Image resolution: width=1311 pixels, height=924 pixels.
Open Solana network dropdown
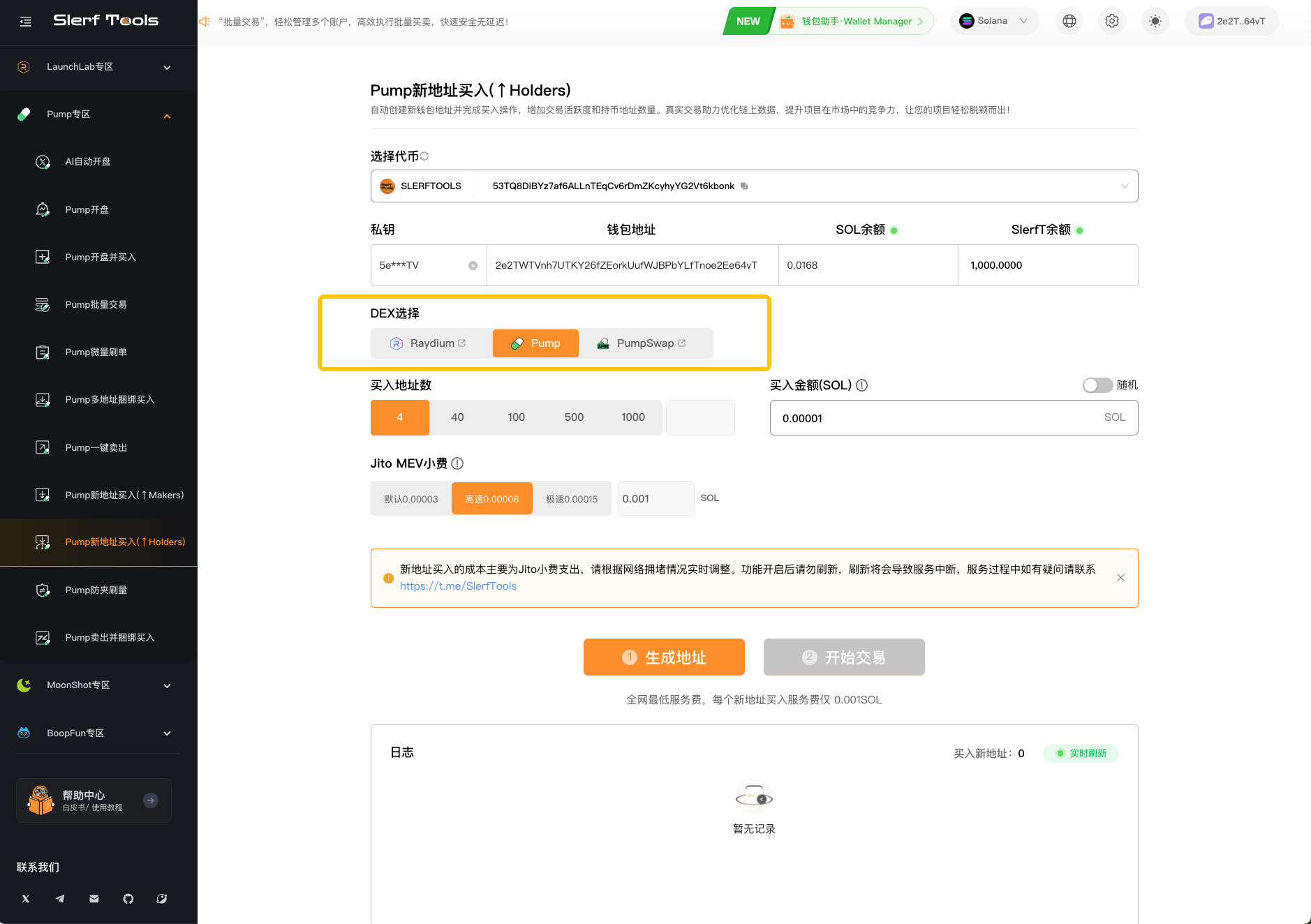(994, 21)
